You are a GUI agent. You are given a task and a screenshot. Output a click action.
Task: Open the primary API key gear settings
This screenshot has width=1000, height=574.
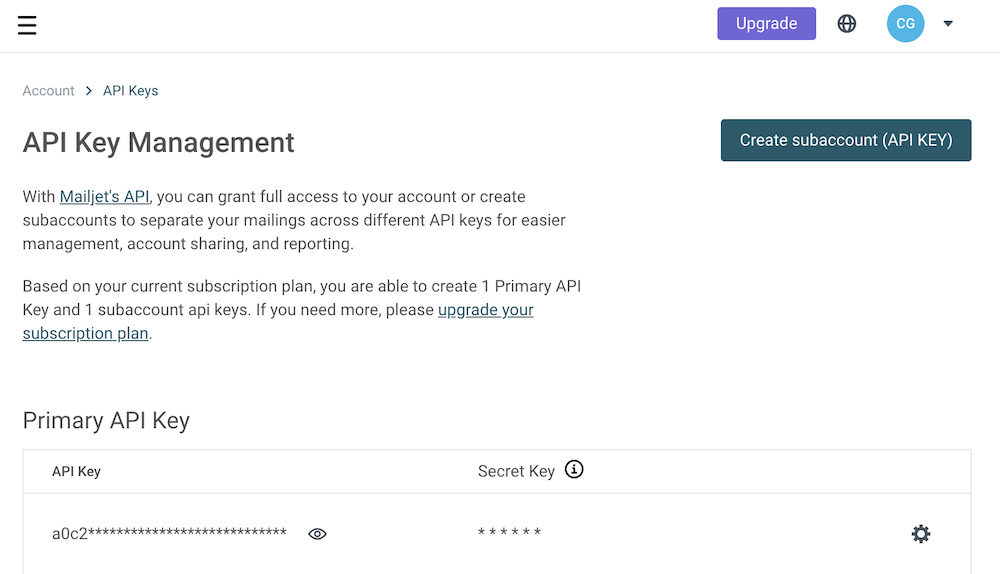point(921,534)
